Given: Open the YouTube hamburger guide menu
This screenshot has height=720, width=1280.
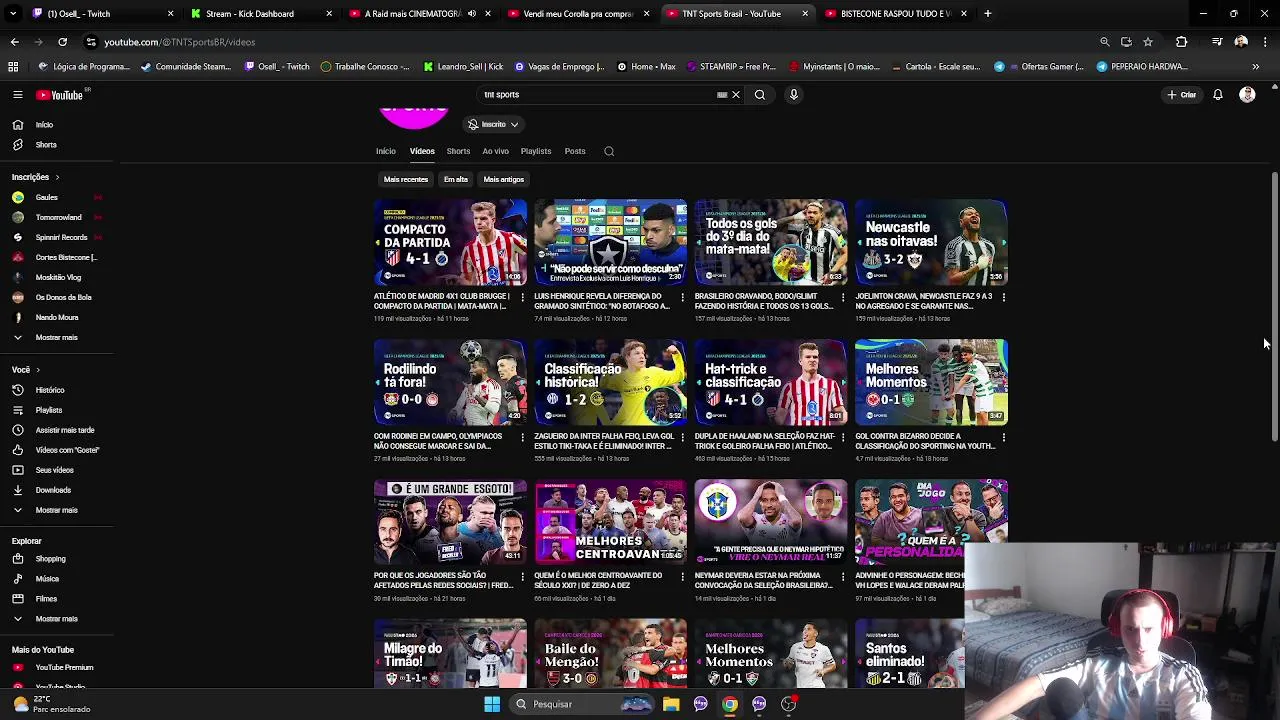Looking at the screenshot, I should tap(17, 95).
